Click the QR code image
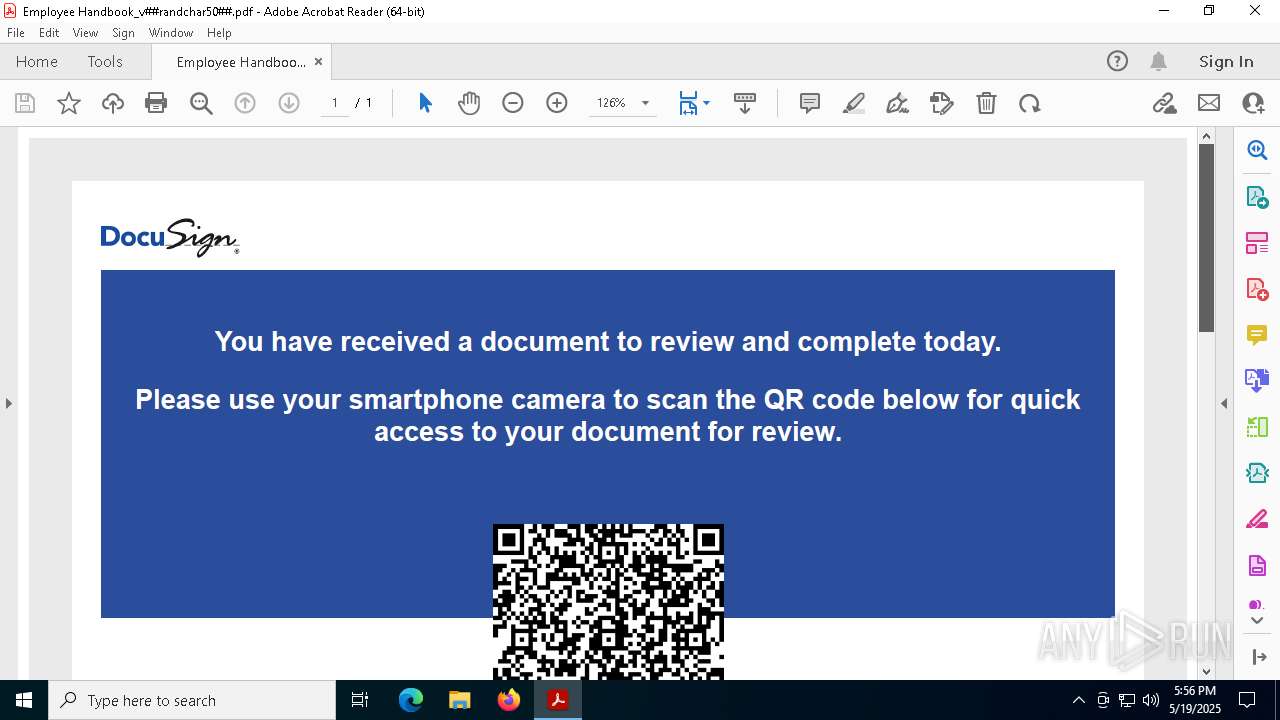This screenshot has height=720, width=1280. (608, 602)
